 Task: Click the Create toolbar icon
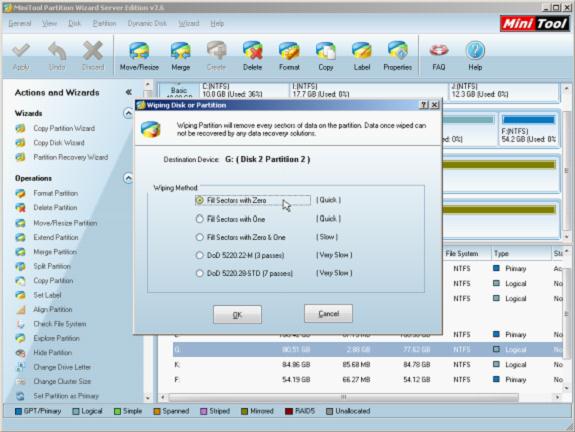216,56
